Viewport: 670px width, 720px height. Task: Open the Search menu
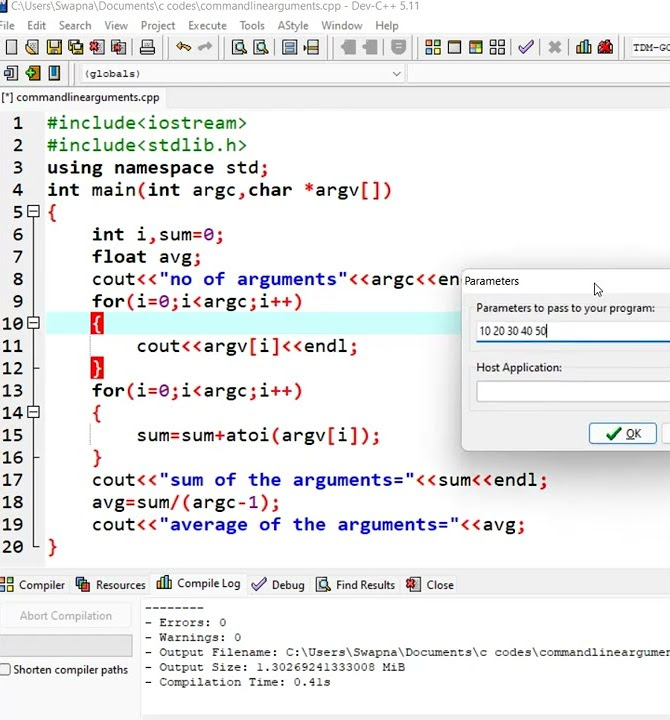pos(75,25)
